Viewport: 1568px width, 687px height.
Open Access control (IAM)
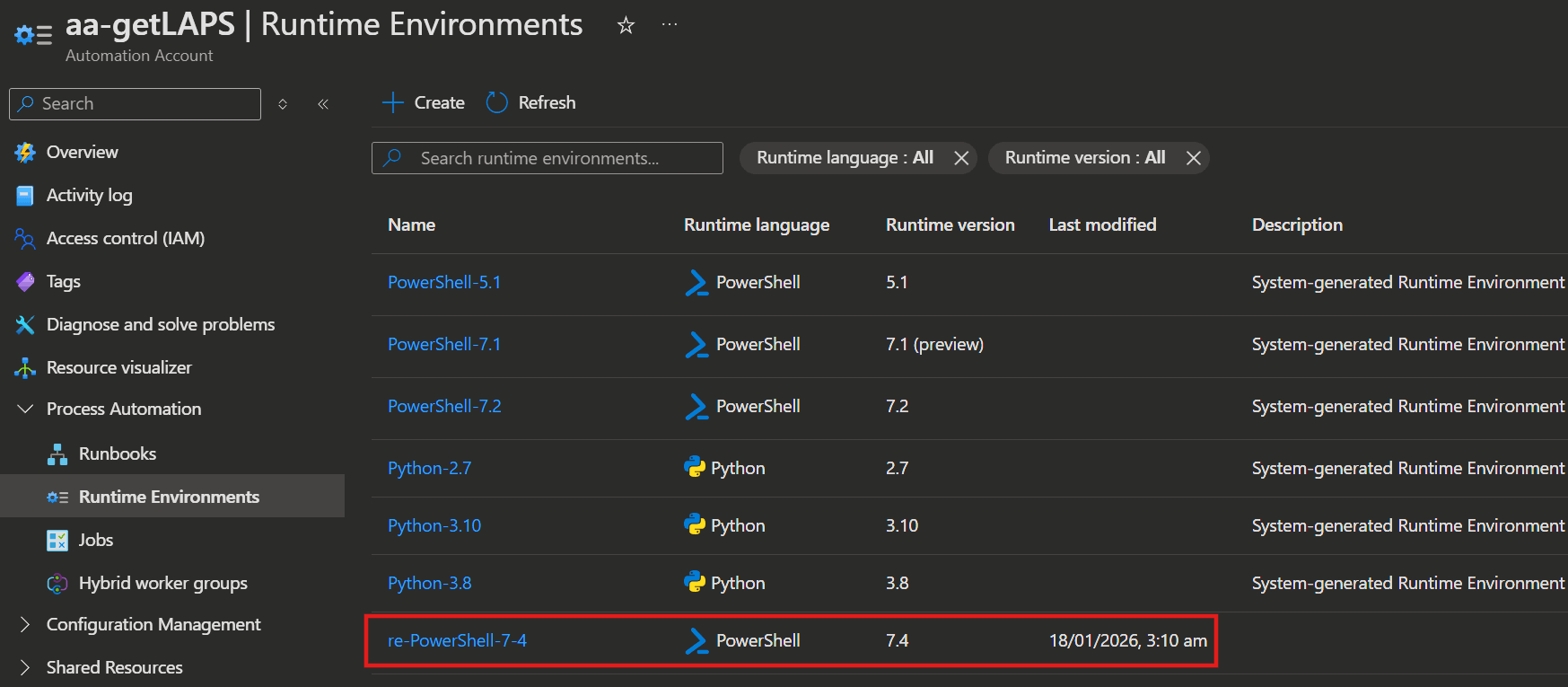tap(125, 238)
